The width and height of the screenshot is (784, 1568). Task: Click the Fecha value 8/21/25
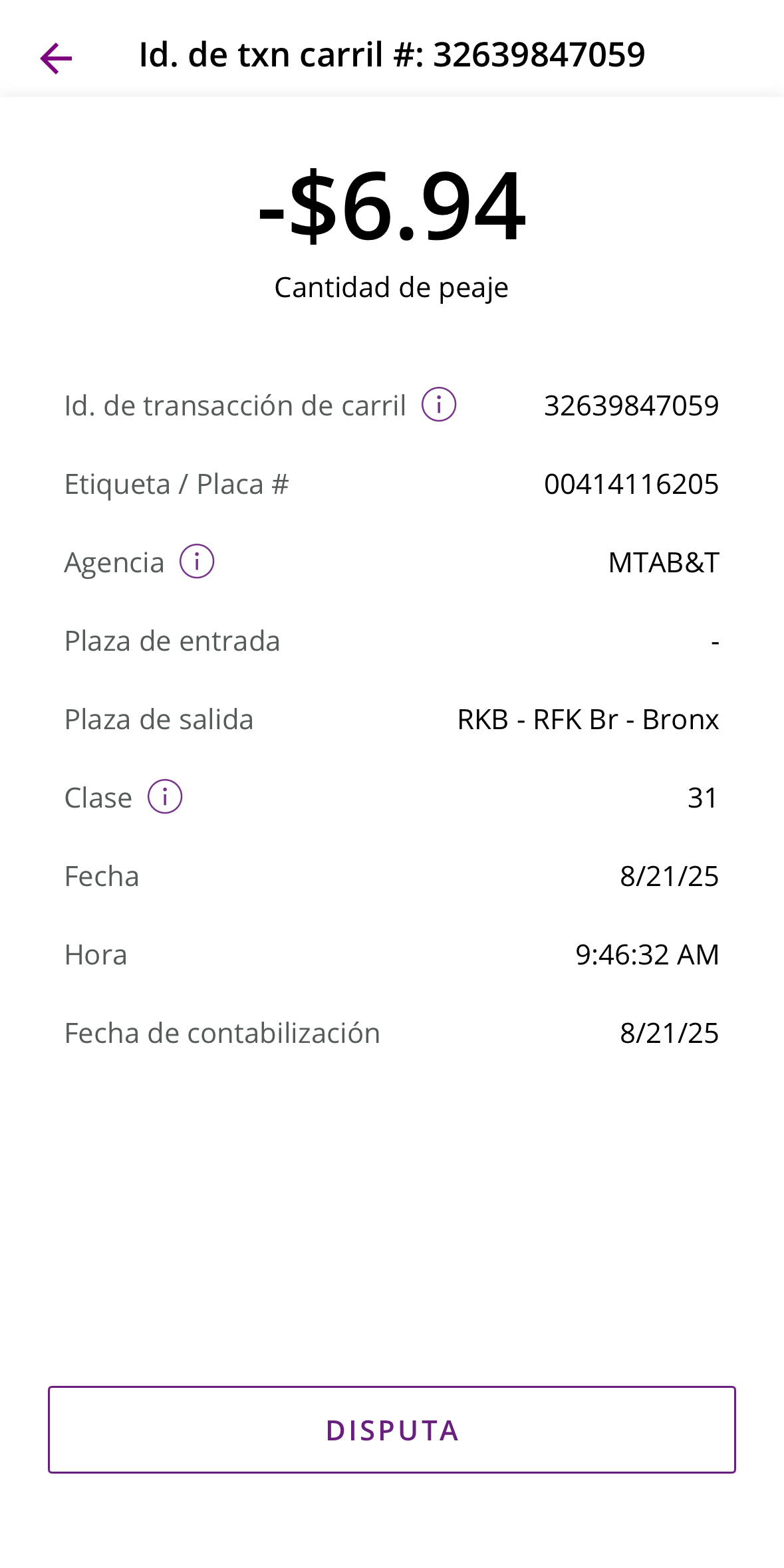[669, 877]
